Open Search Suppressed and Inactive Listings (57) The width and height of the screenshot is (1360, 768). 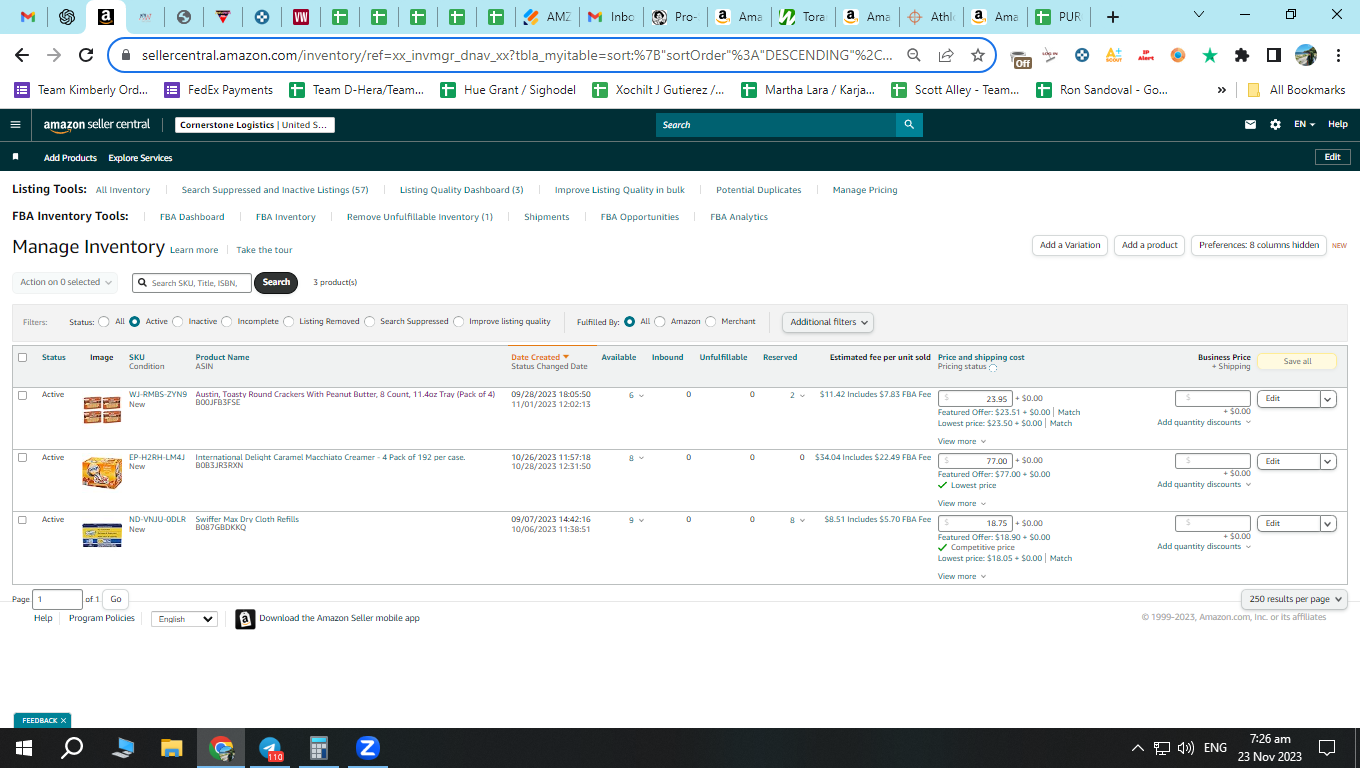point(275,190)
